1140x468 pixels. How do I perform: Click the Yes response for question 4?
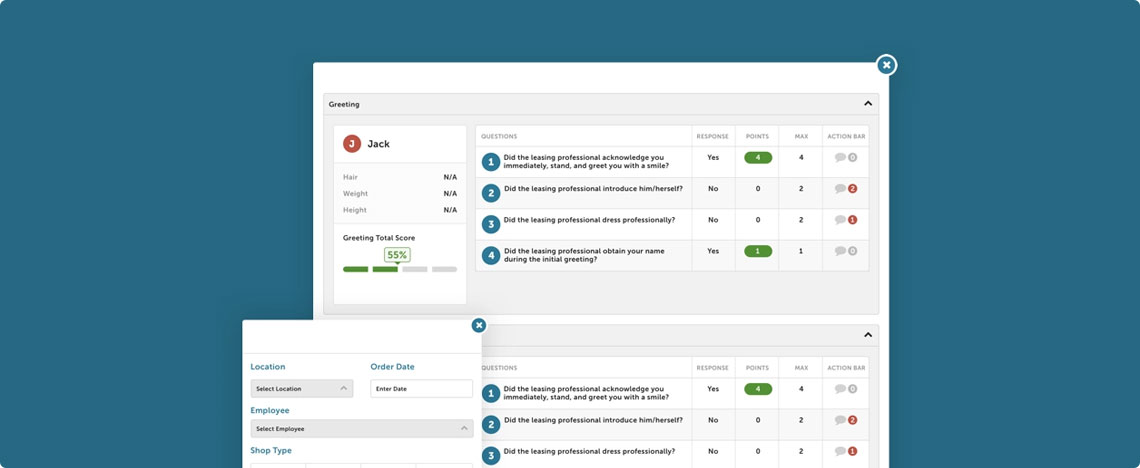point(713,251)
